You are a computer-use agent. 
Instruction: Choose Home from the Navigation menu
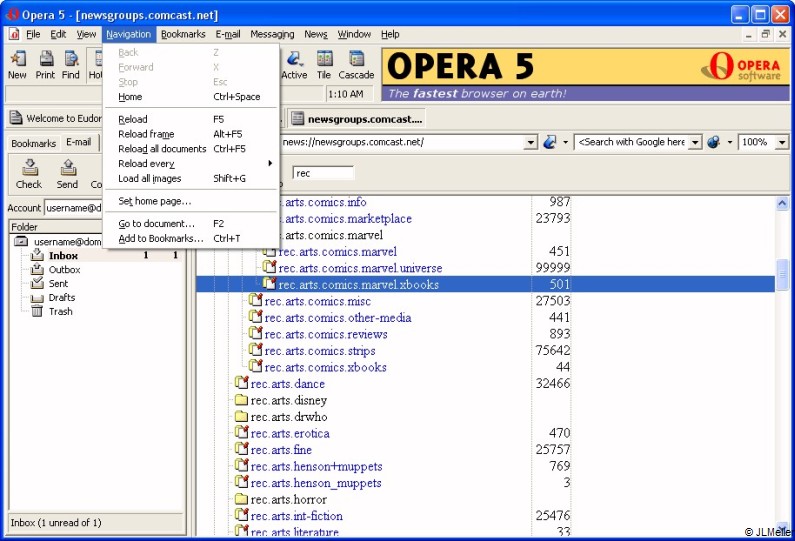[191, 96]
